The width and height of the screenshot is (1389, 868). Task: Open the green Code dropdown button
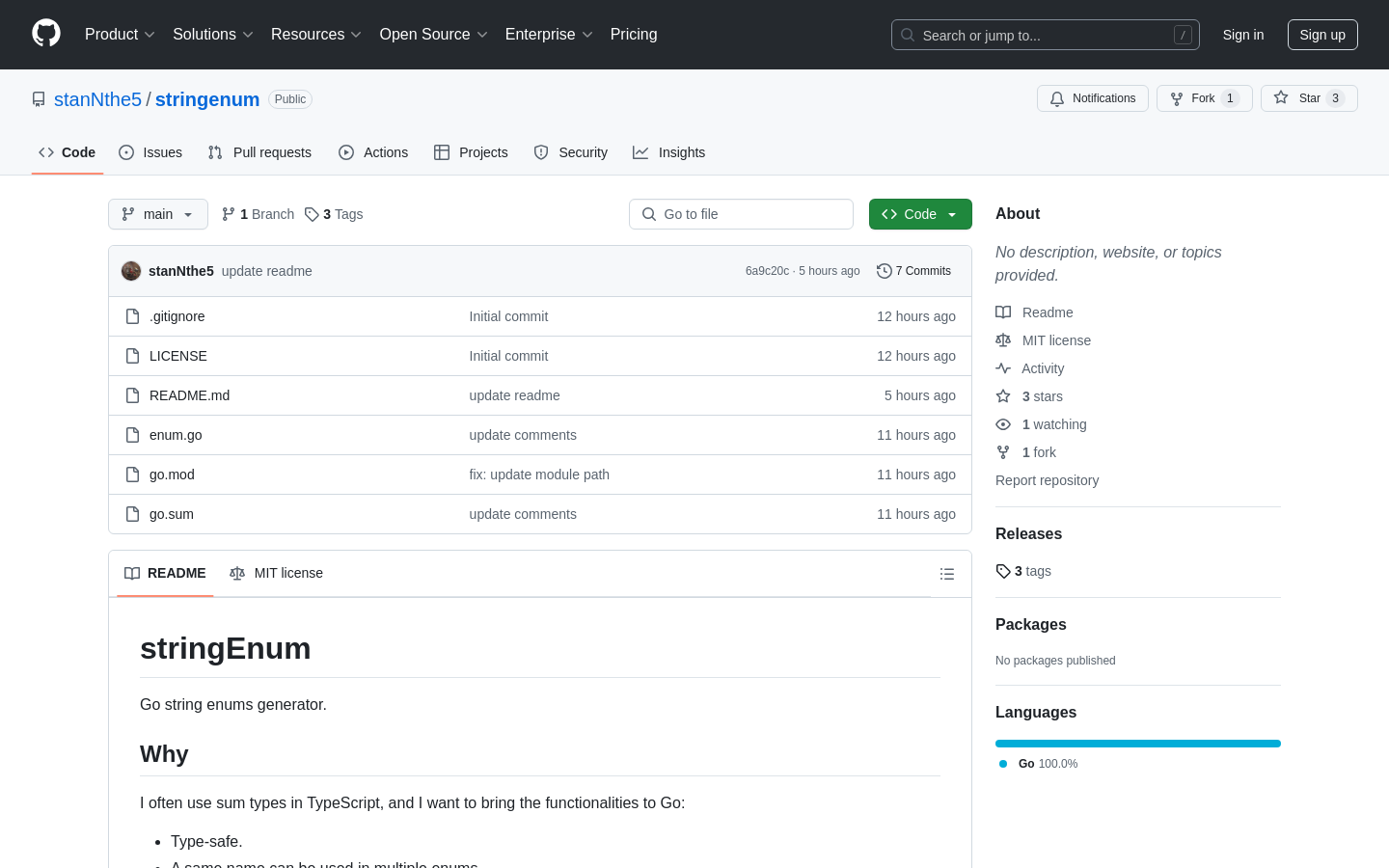click(920, 214)
